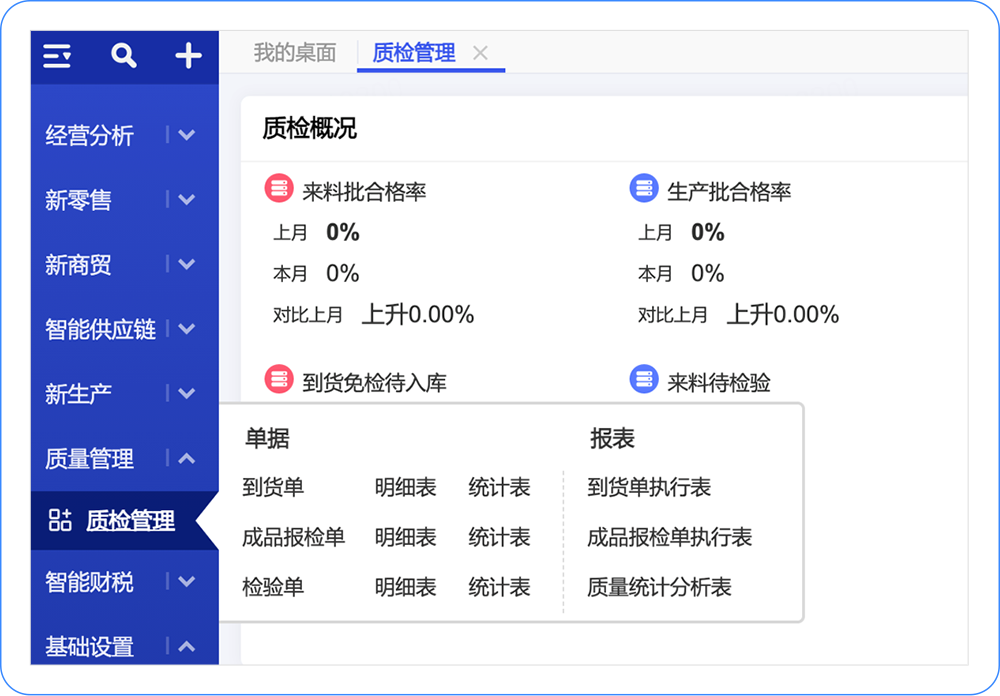Viewport: 1000px width, 696px height.
Task: Open 明细表 for the 到货单 row
Action: pyautogui.click(x=406, y=487)
